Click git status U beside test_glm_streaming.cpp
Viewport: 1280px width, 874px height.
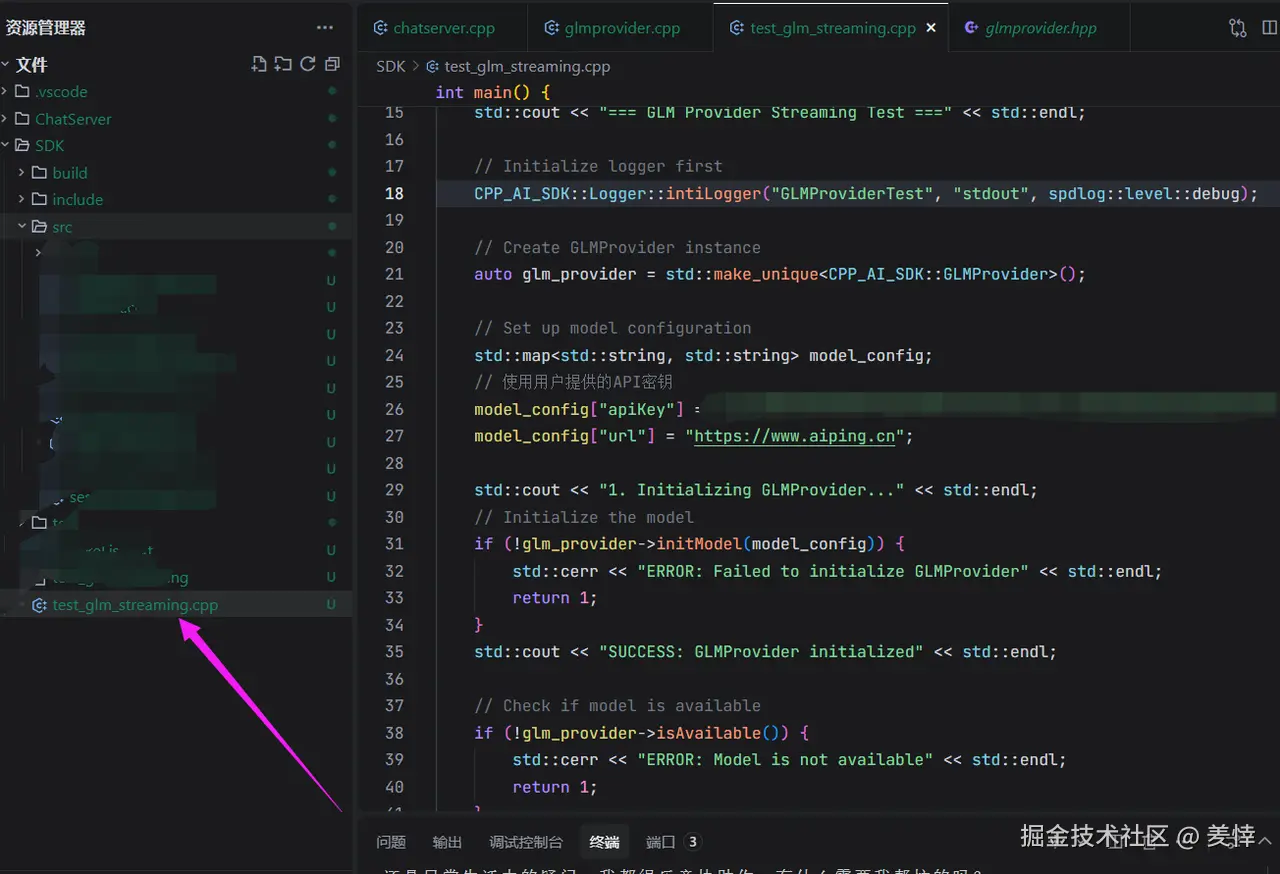[x=331, y=605]
